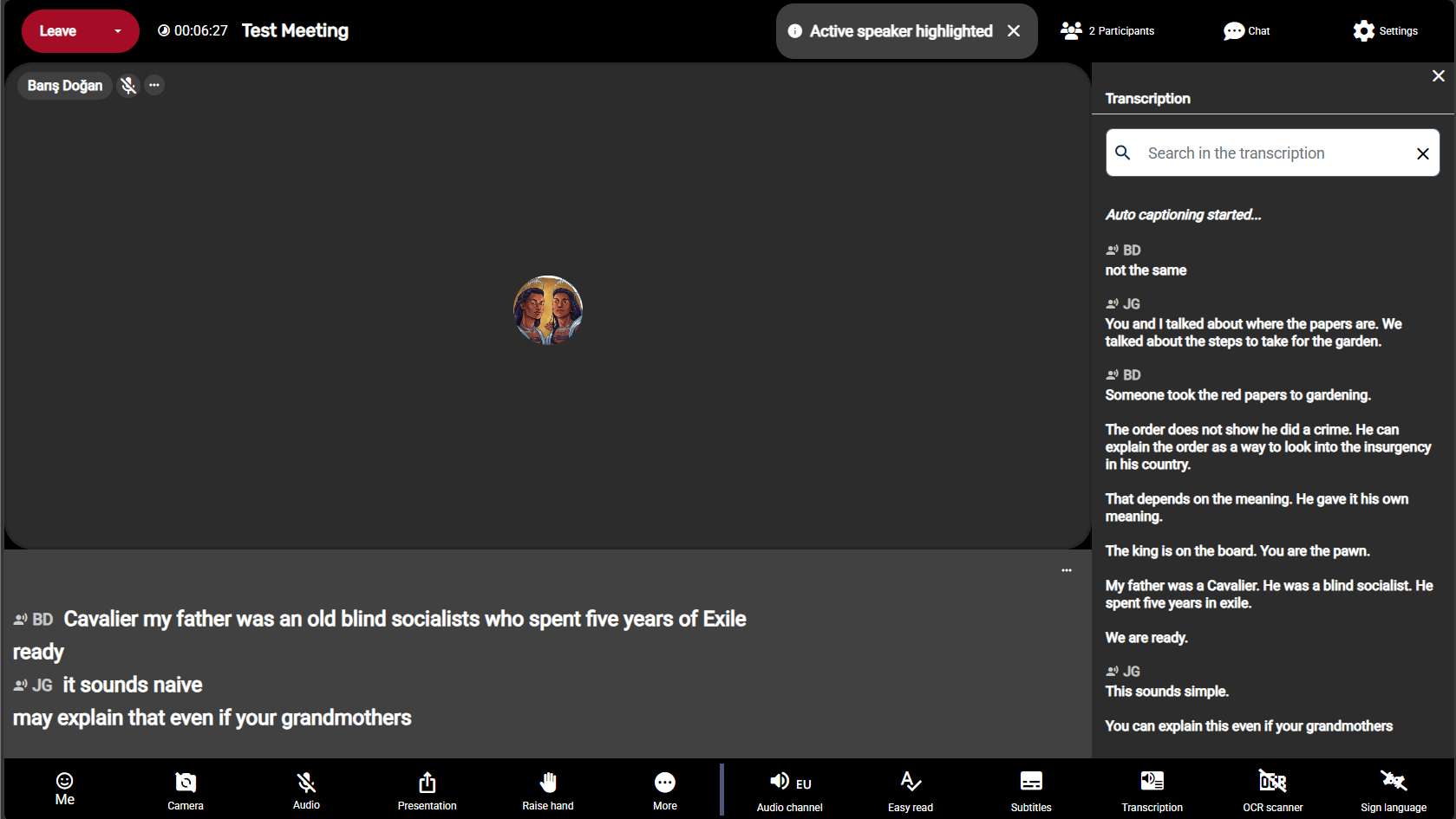Open Barış Doğan's three-dot options
The image size is (1456, 819).
(x=154, y=85)
